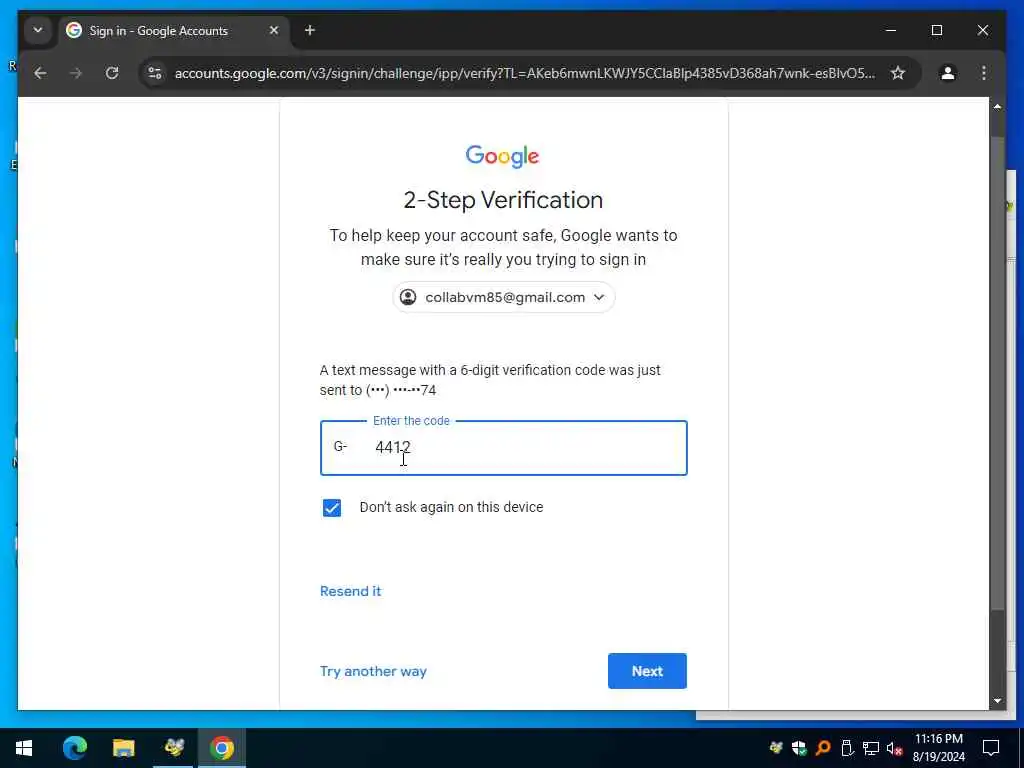Click the page scrollbar up arrow
Image resolution: width=1024 pixels, height=768 pixels.
click(x=997, y=106)
